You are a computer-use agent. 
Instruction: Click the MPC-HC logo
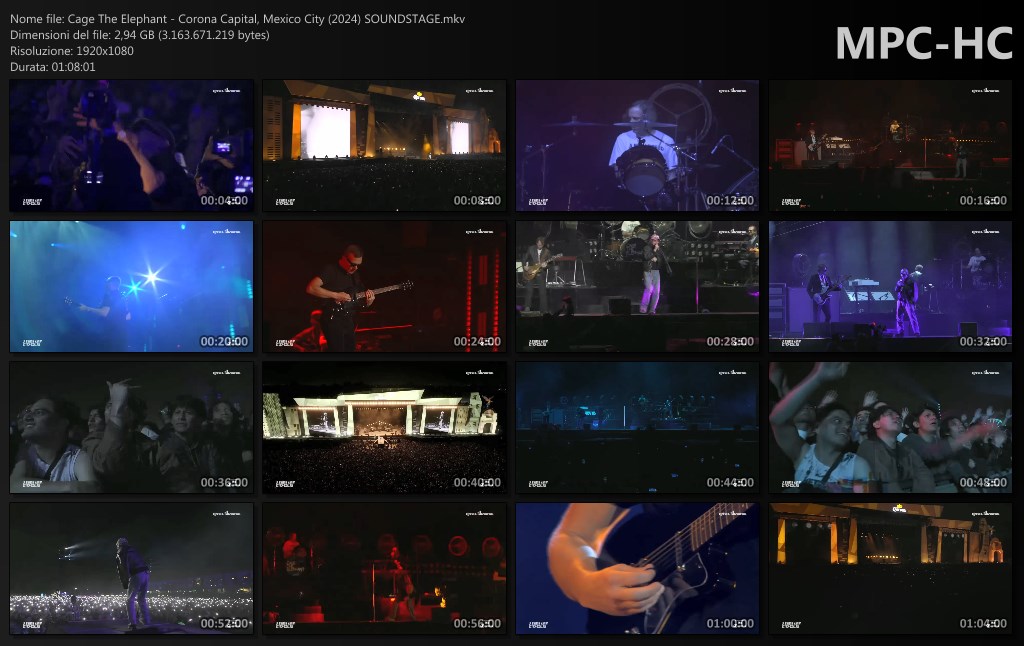click(923, 43)
